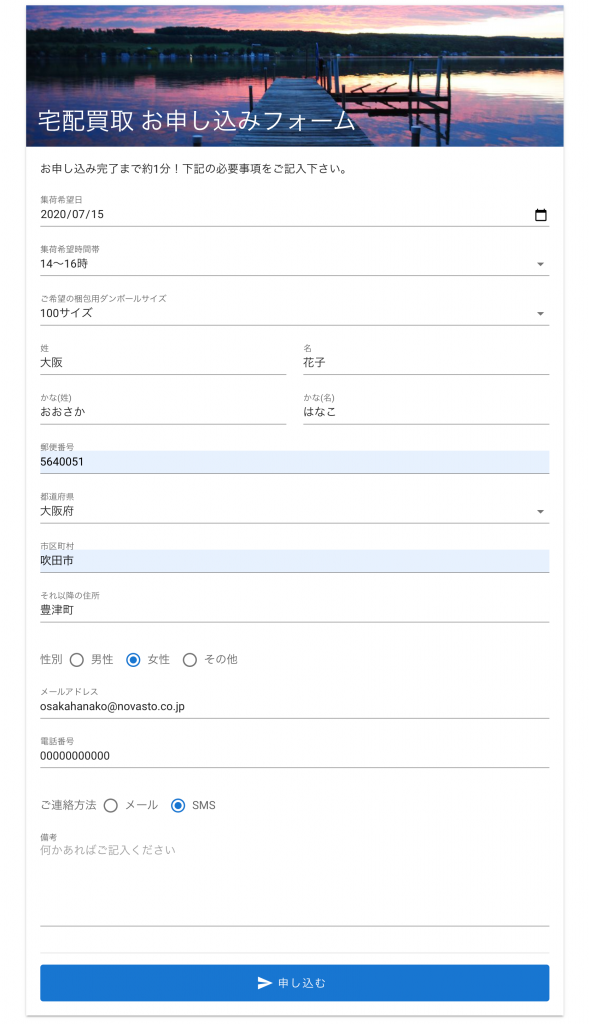Focus the かな(姓) field おおさか

coord(163,412)
